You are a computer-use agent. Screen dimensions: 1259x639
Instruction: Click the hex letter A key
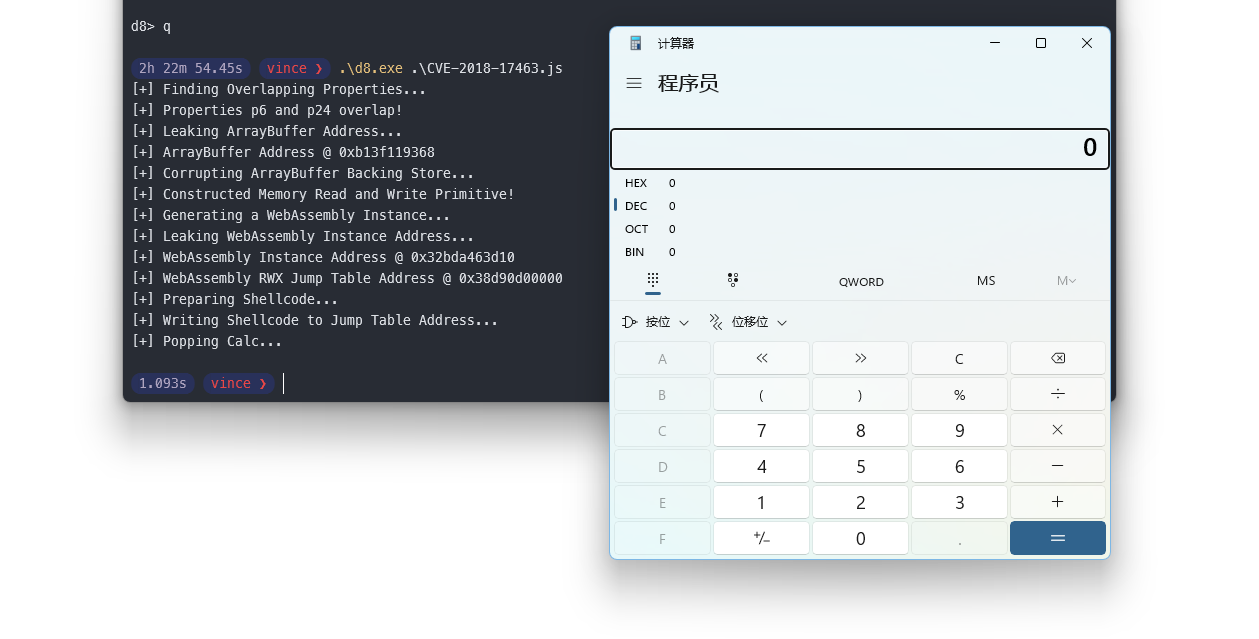[x=662, y=358]
